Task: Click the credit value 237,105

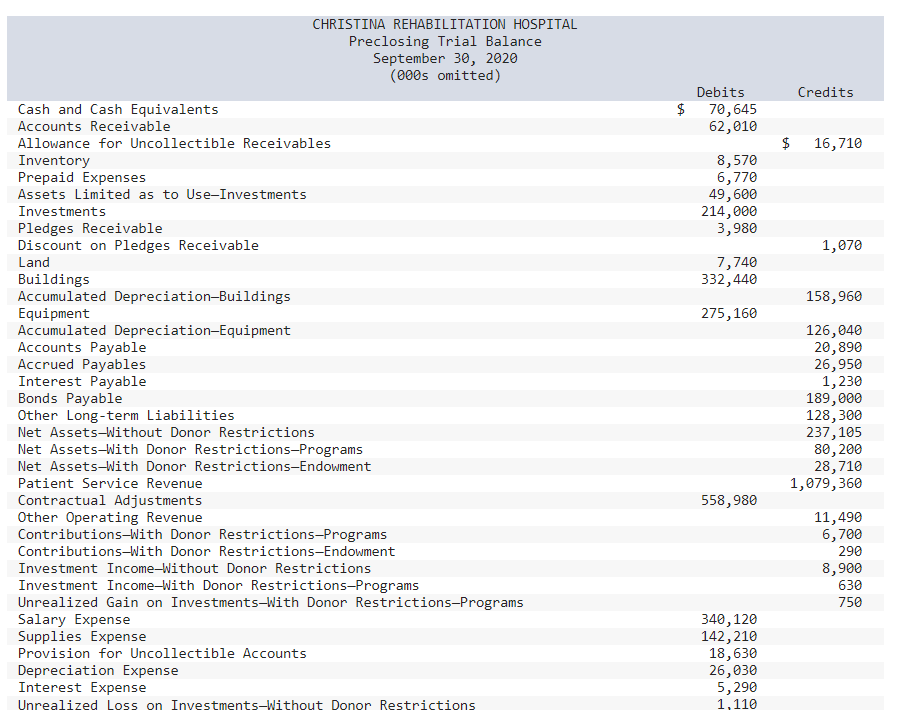Action: [x=834, y=432]
